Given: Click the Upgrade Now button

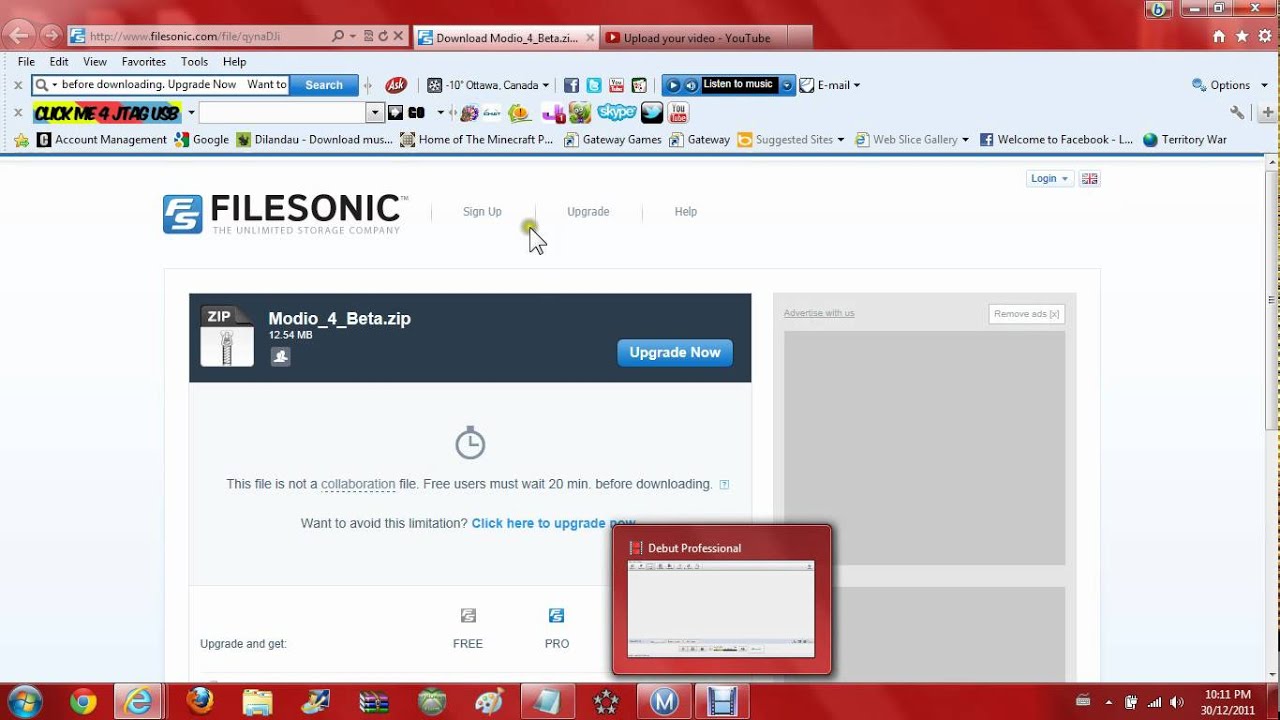Looking at the screenshot, I should pyautogui.click(x=675, y=353).
